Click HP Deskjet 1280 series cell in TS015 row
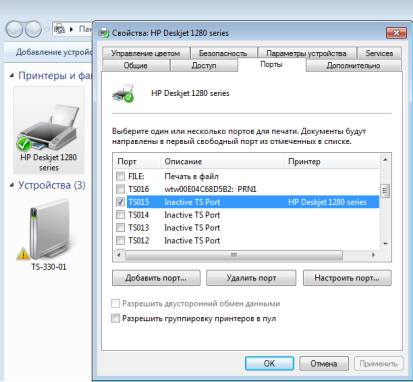The width and height of the screenshot is (413, 382). point(327,202)
